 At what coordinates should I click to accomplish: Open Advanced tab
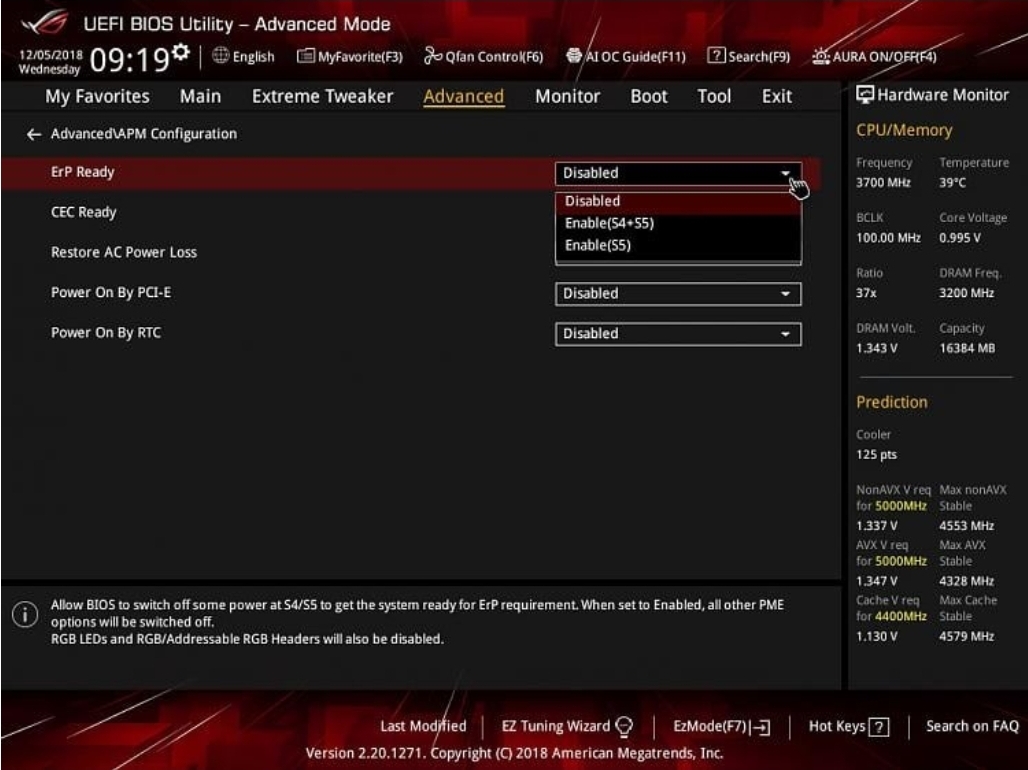click(464, 96)
